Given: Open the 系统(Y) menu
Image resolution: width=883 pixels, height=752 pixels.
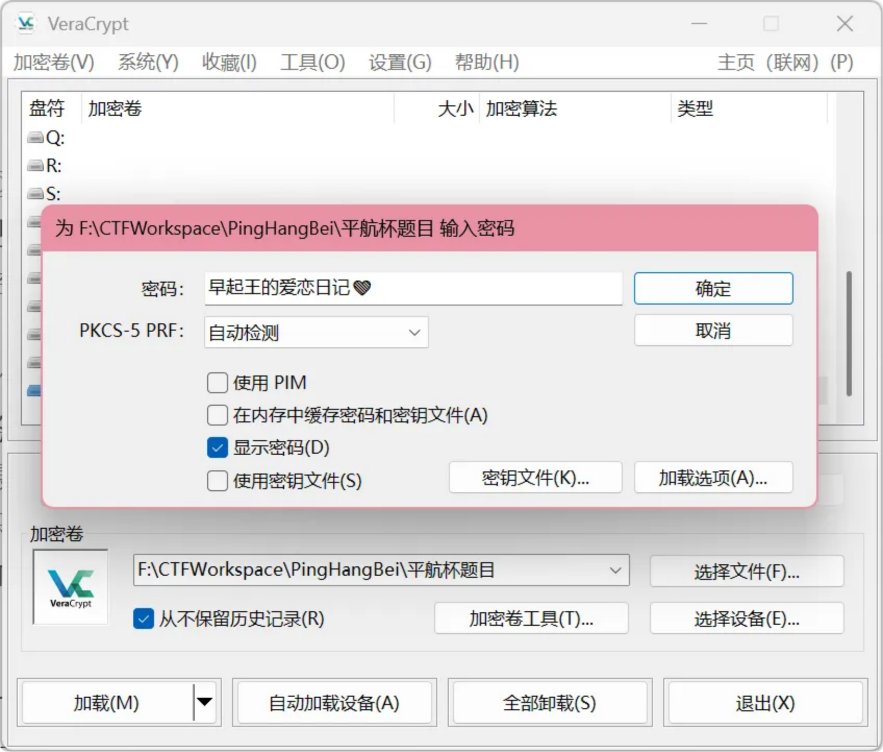Looking at the screenshot, I should pyautogui.click(x=148, y=62).
